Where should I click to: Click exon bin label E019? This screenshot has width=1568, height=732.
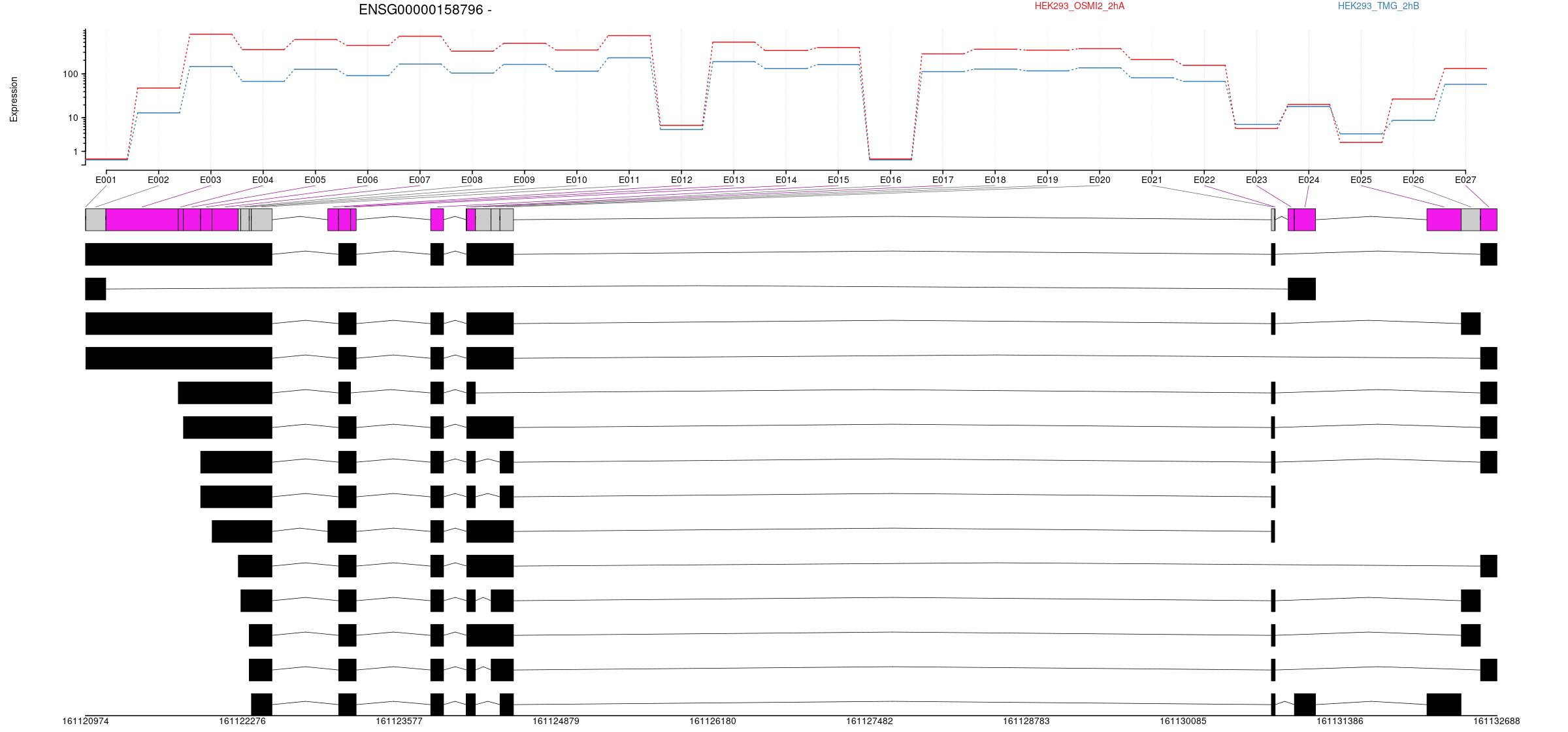pyautogui.click(x=1047, y=180)
